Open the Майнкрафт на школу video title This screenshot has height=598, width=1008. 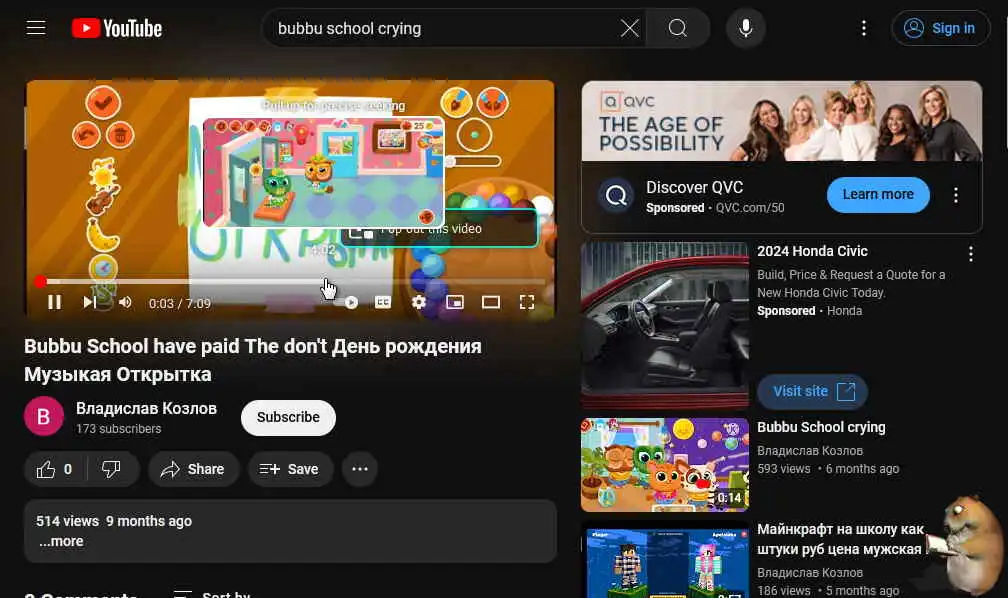click(x=840, y=539)
